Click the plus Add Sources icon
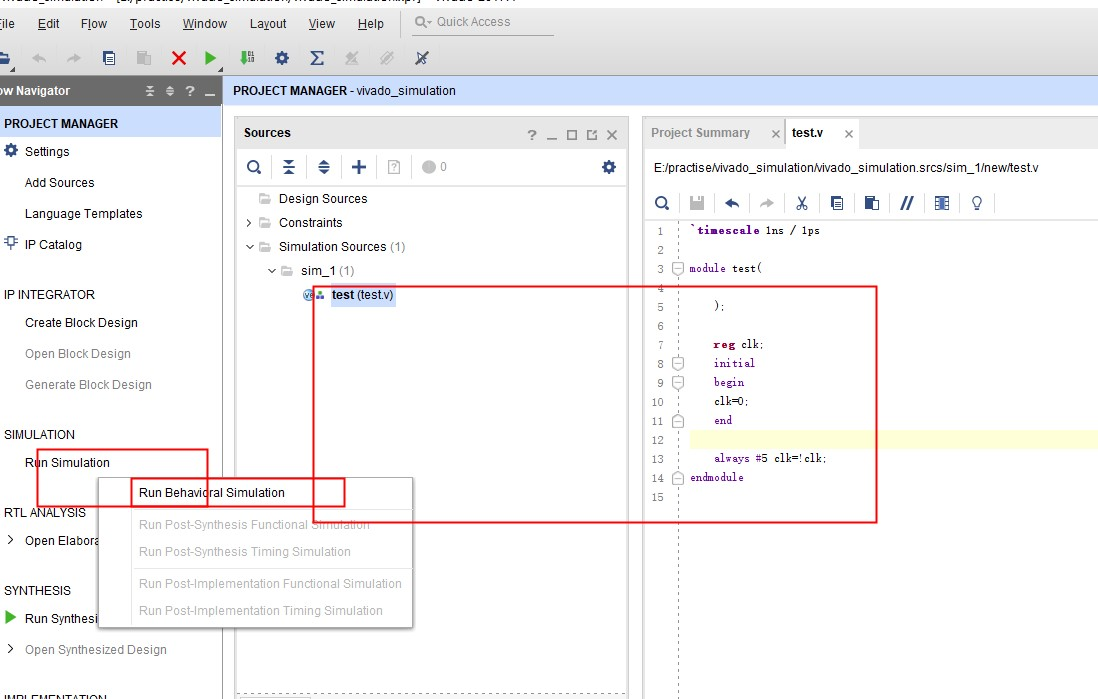Image resolution: width=1098 pixels, height=699 pixels. coord(359,167)
